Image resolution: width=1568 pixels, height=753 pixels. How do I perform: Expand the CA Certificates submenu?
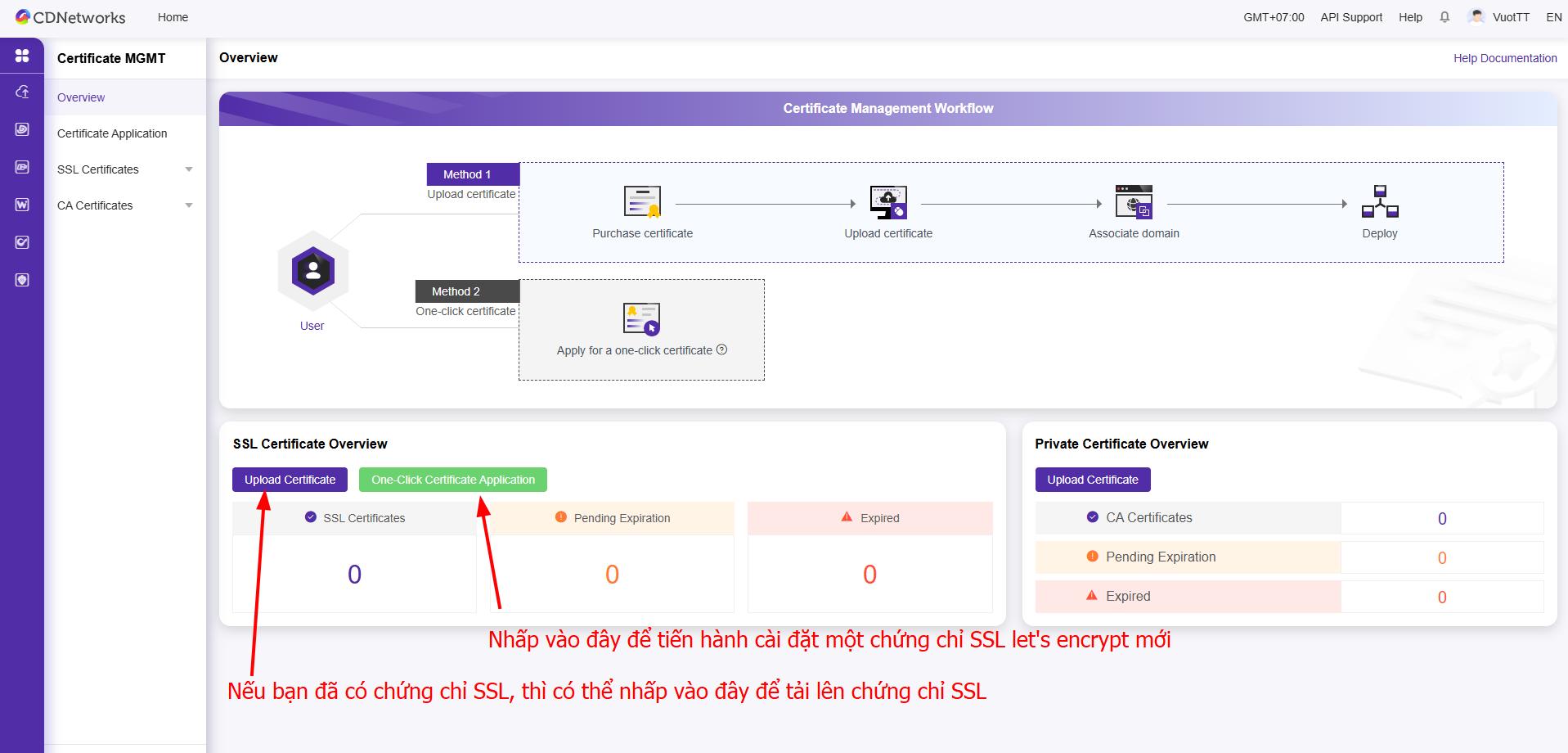[189, 205]
